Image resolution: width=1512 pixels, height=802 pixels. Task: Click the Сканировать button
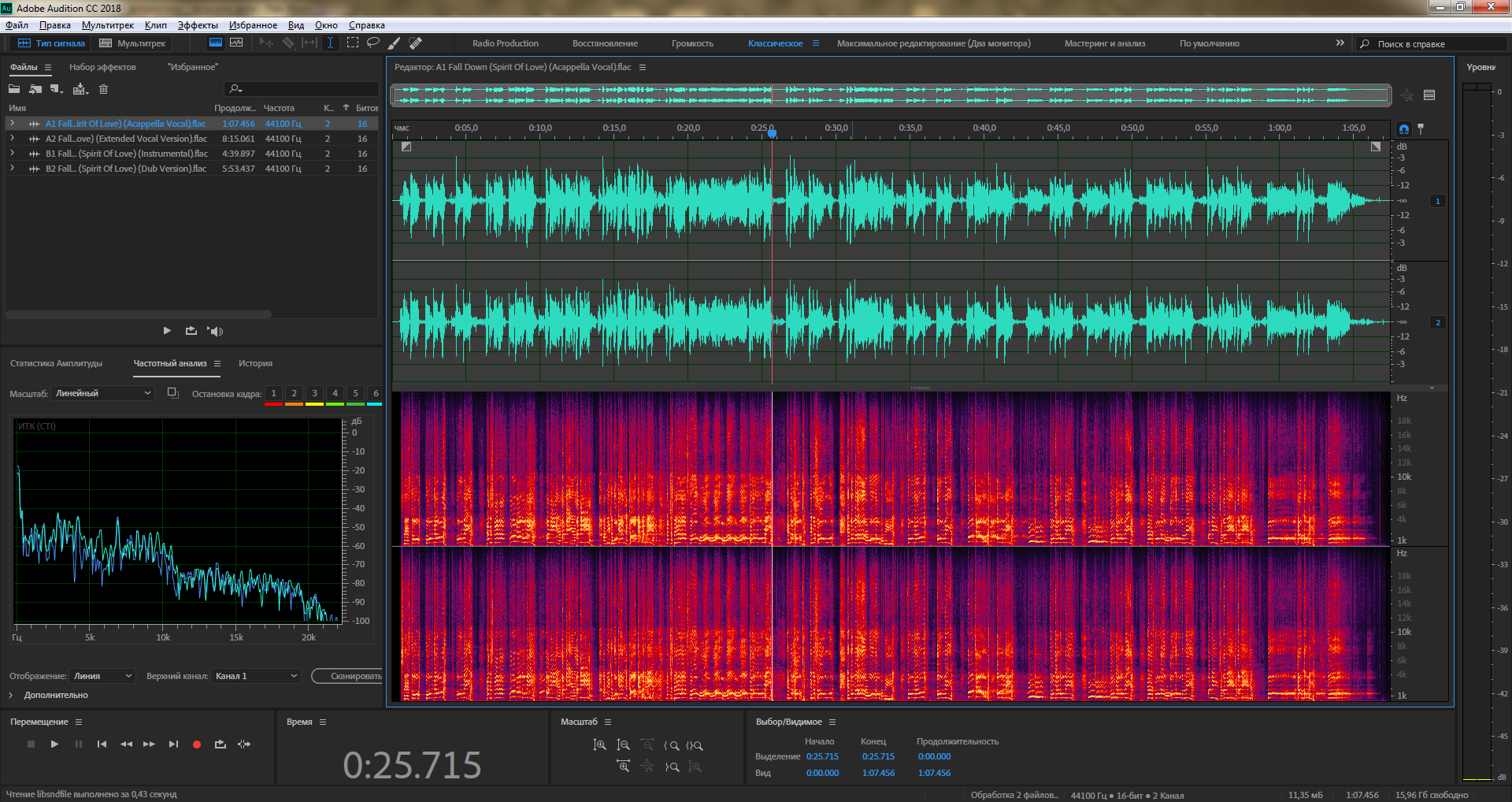[x=347, y=676]
